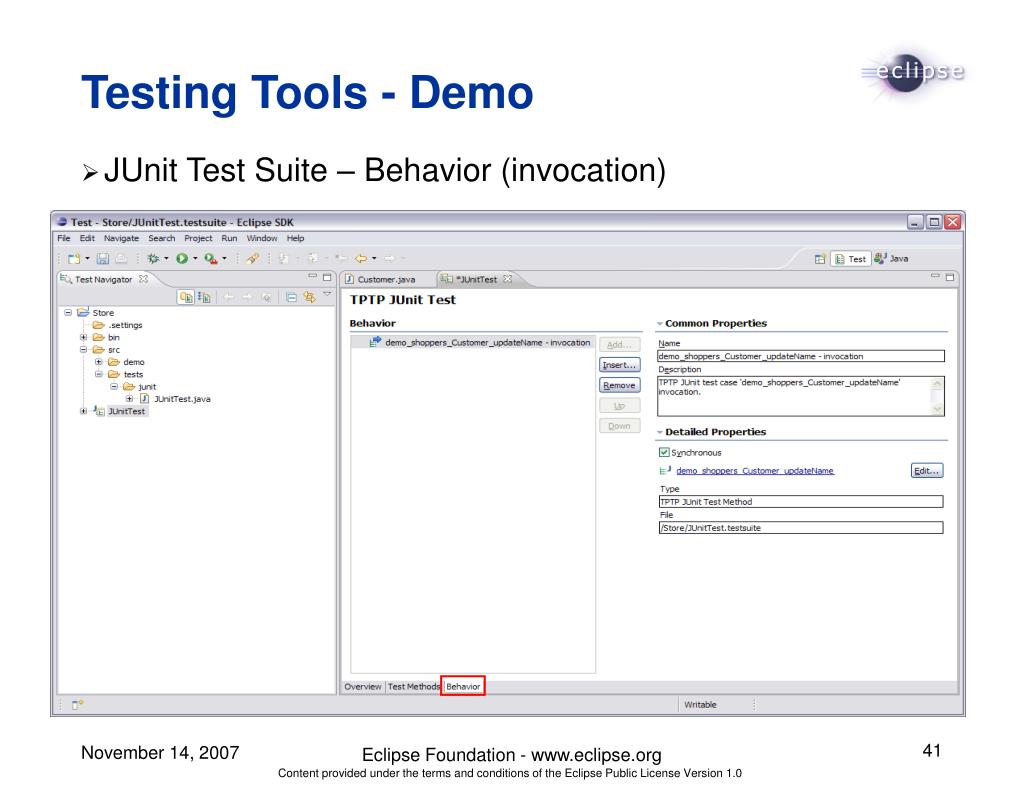This screenshot has height=791, width=1024.
Task: Click the File path field
Action: coord(801,528)
